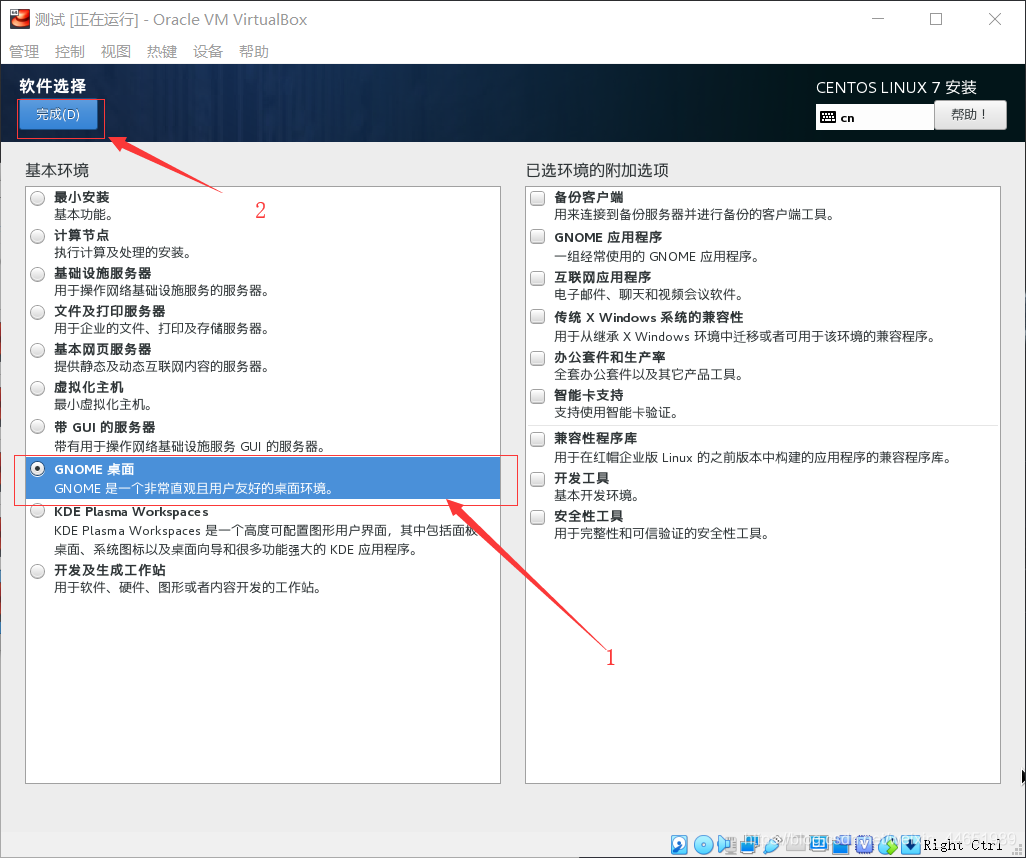Click the display settings status icon
Screen dimensions: 1026x858
(818, 844)
